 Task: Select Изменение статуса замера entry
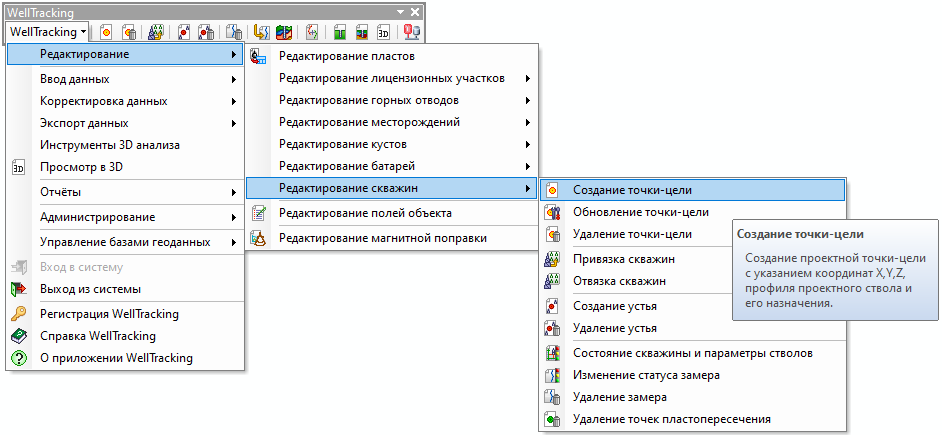click(645, 375)
